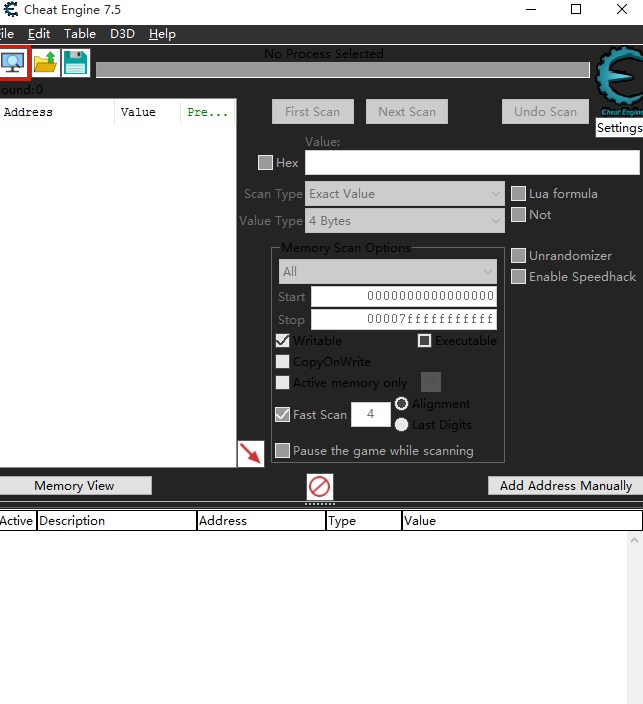
Task: Open the Value Type dropdown
Action: (x=405, y=220)
